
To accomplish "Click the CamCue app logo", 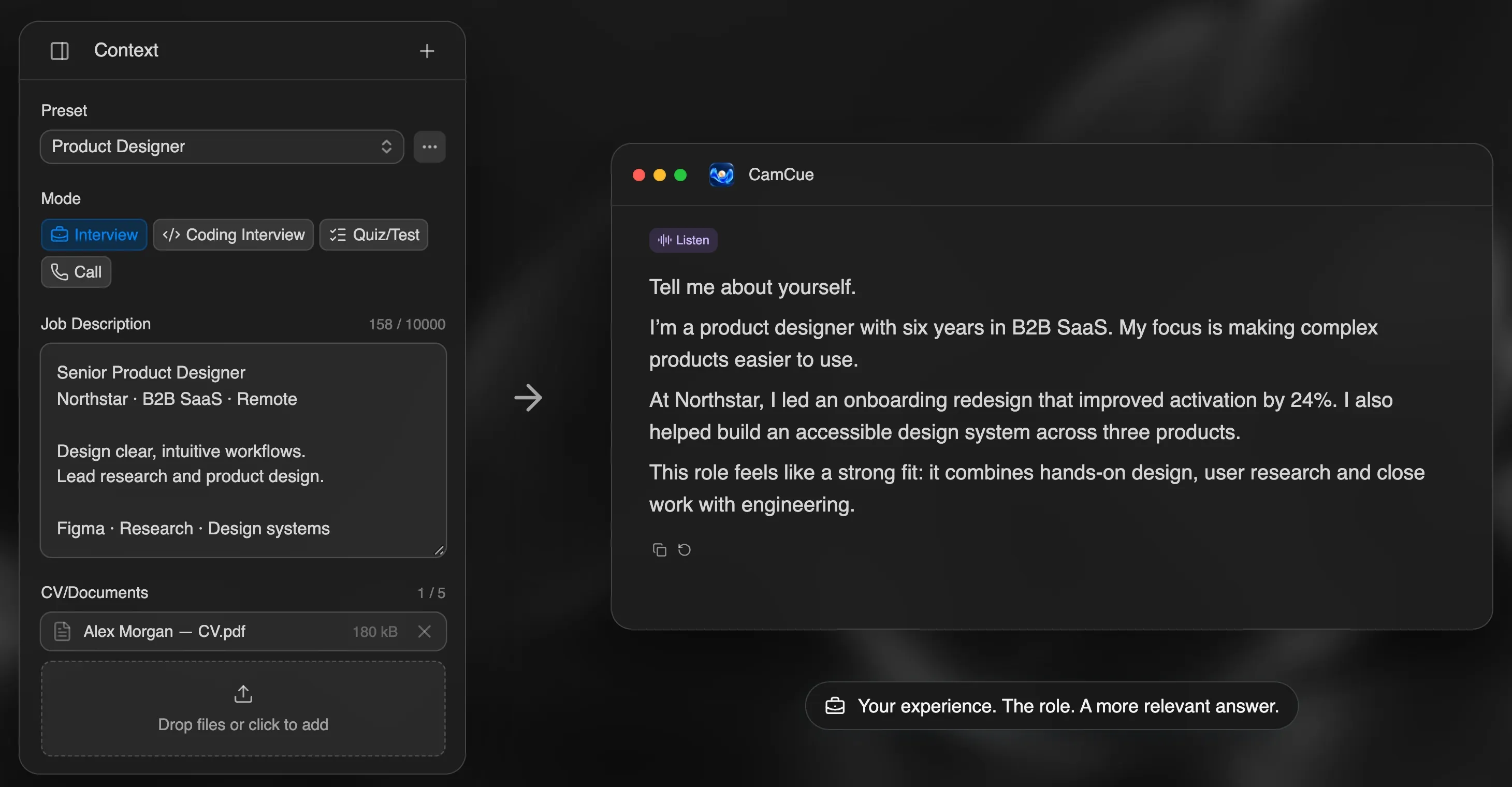I will 721,174.
